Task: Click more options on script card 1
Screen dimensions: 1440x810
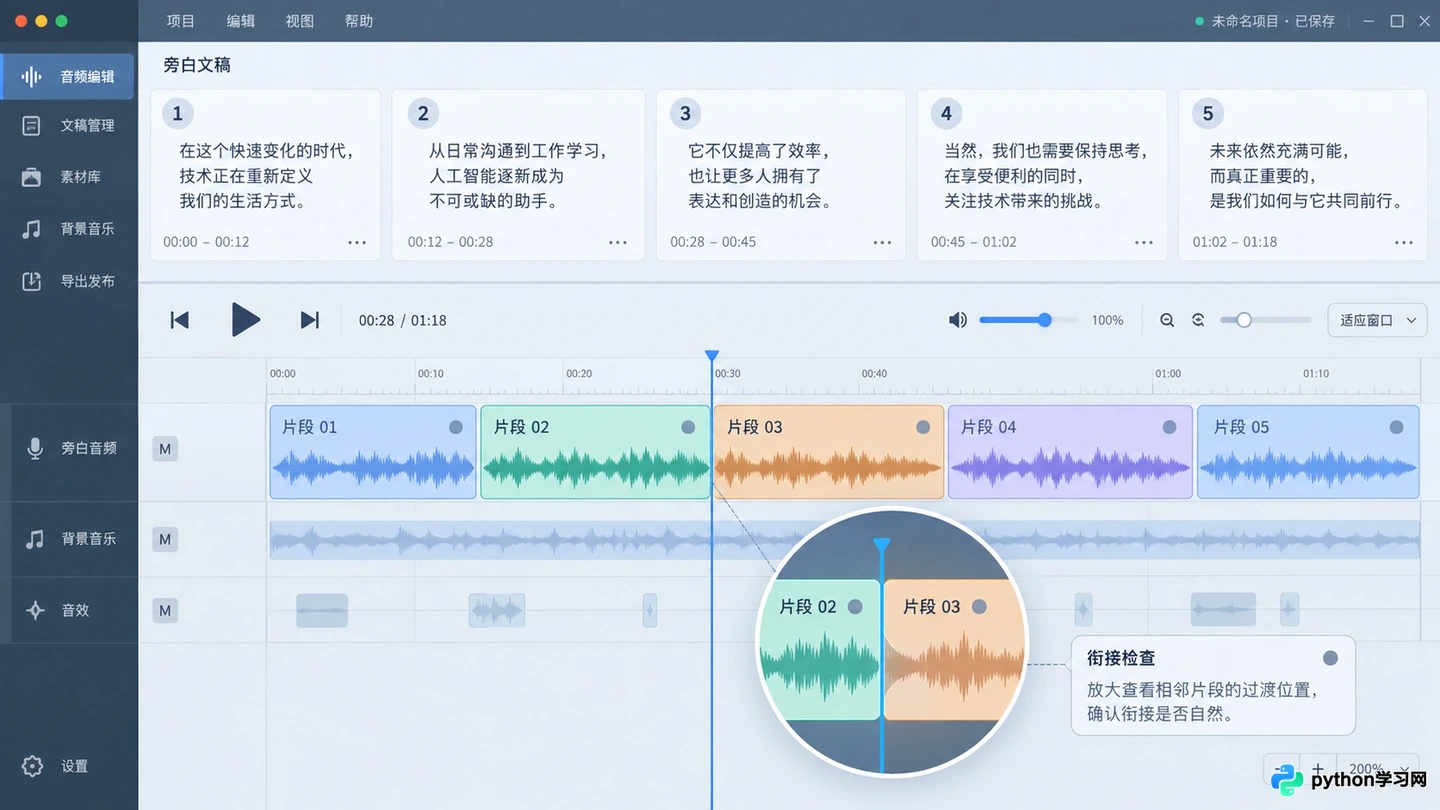Action: click(357, 242)
